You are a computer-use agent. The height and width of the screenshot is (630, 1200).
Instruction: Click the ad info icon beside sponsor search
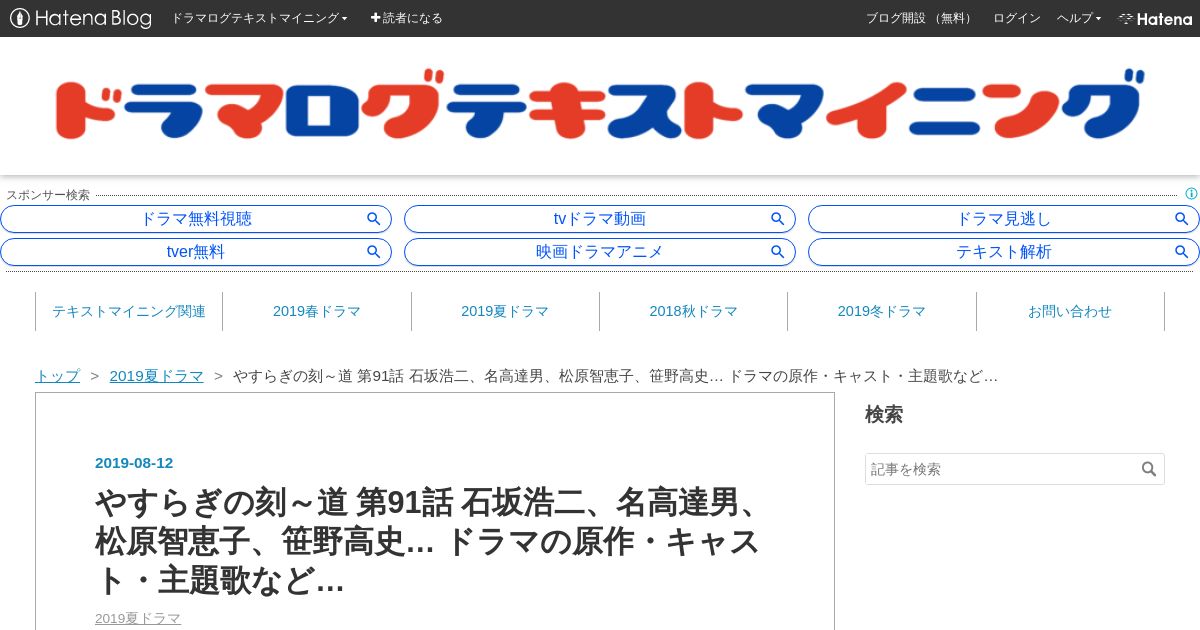coord(1191,194)
